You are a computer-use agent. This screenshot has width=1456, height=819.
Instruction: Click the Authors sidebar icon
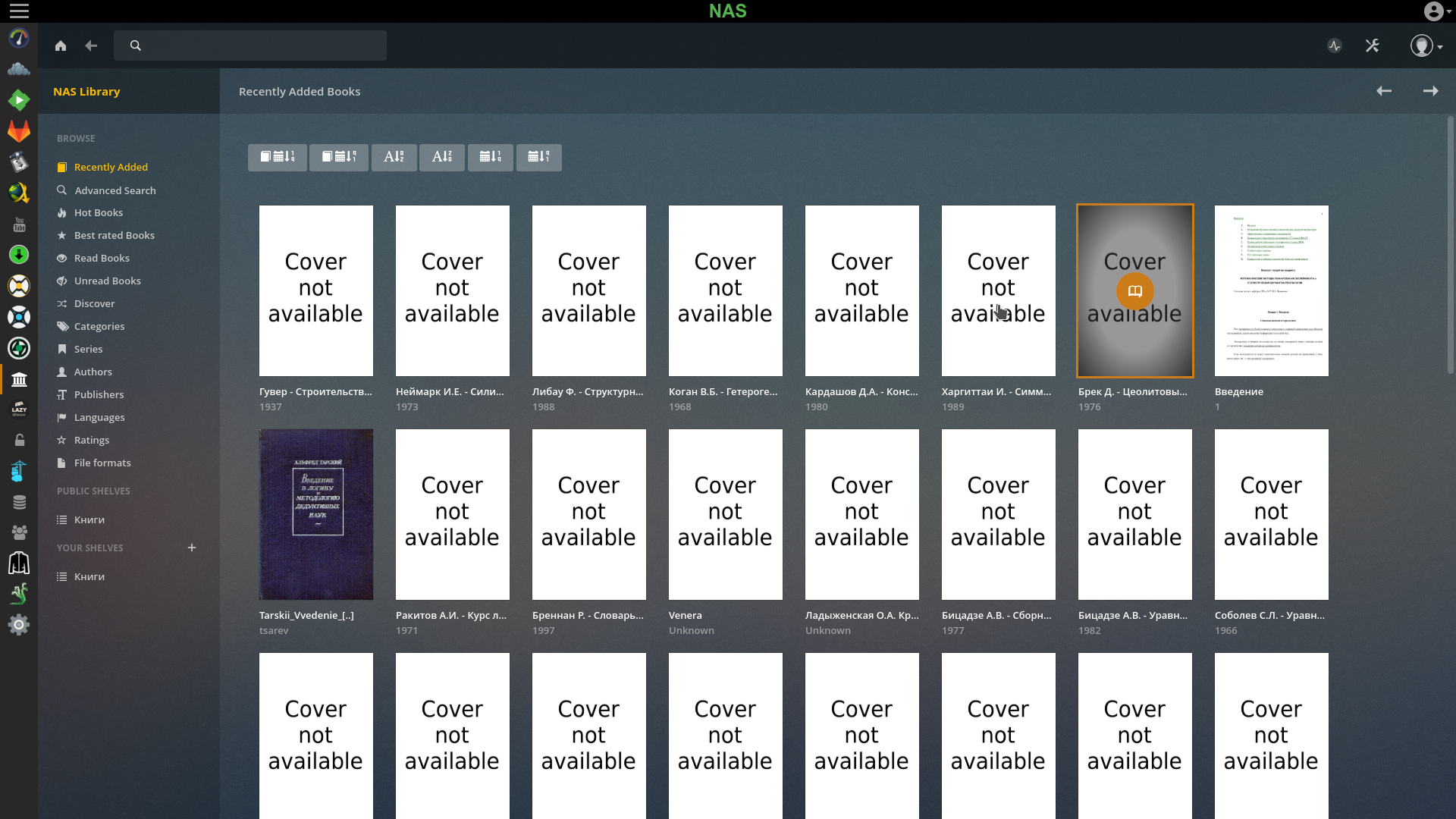pos(62,371)
